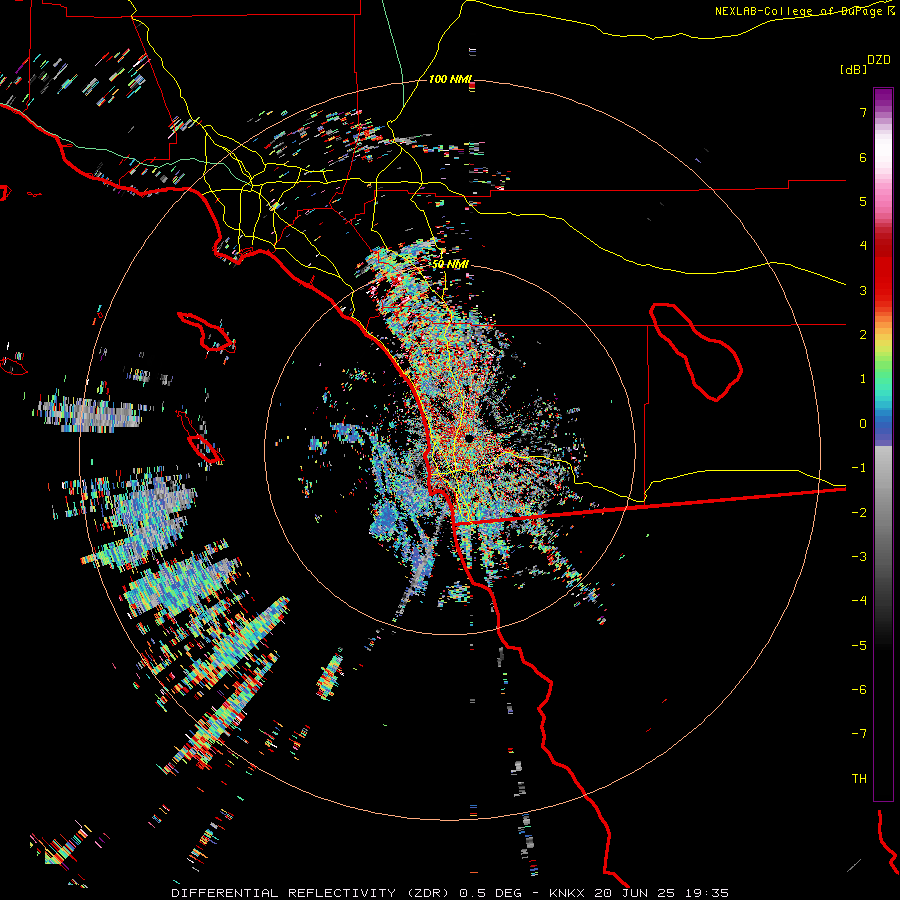This screenshot has width=900, height=900.
Task: Click the -2 value on color scale
Action: click(859, 513)
